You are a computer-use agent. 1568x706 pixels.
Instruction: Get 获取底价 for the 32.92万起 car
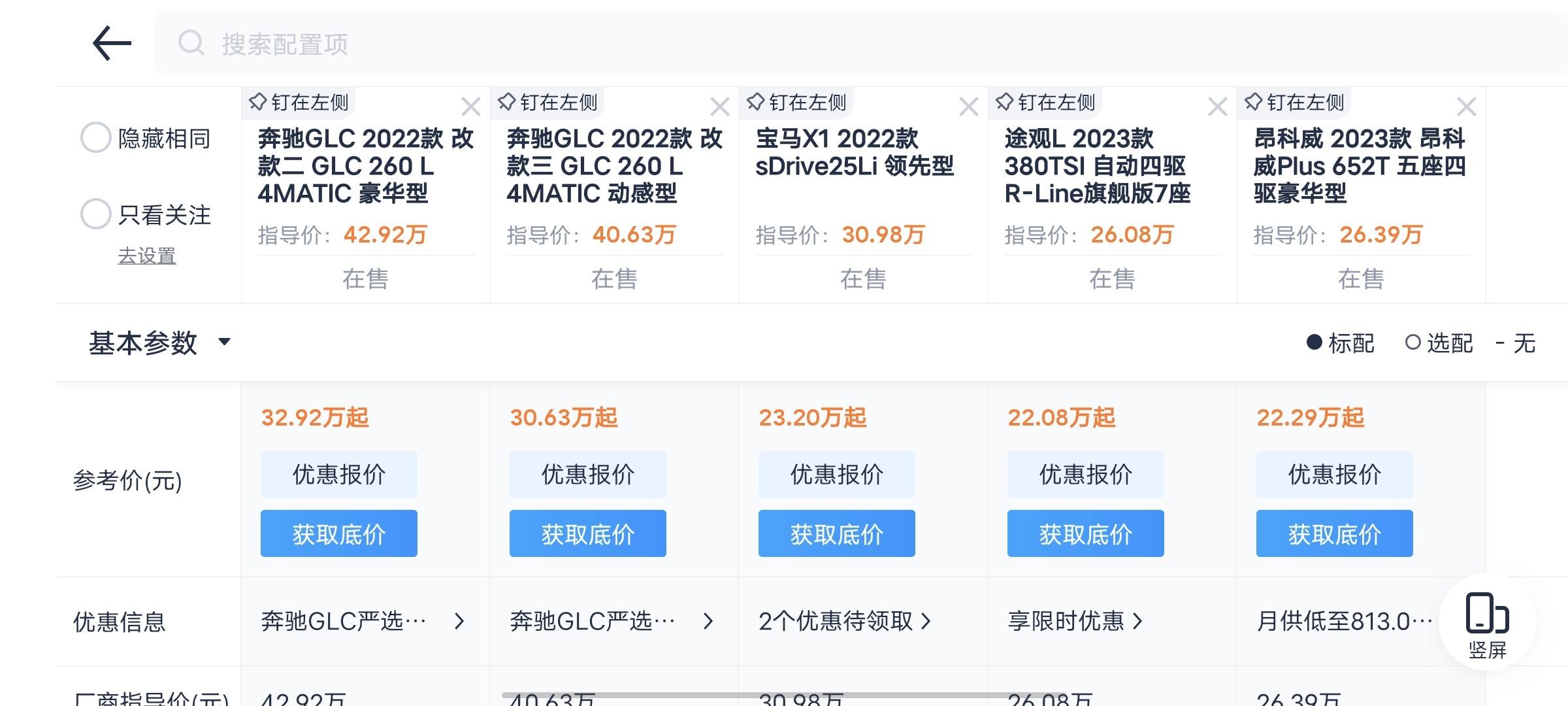[x=339, y=533]
